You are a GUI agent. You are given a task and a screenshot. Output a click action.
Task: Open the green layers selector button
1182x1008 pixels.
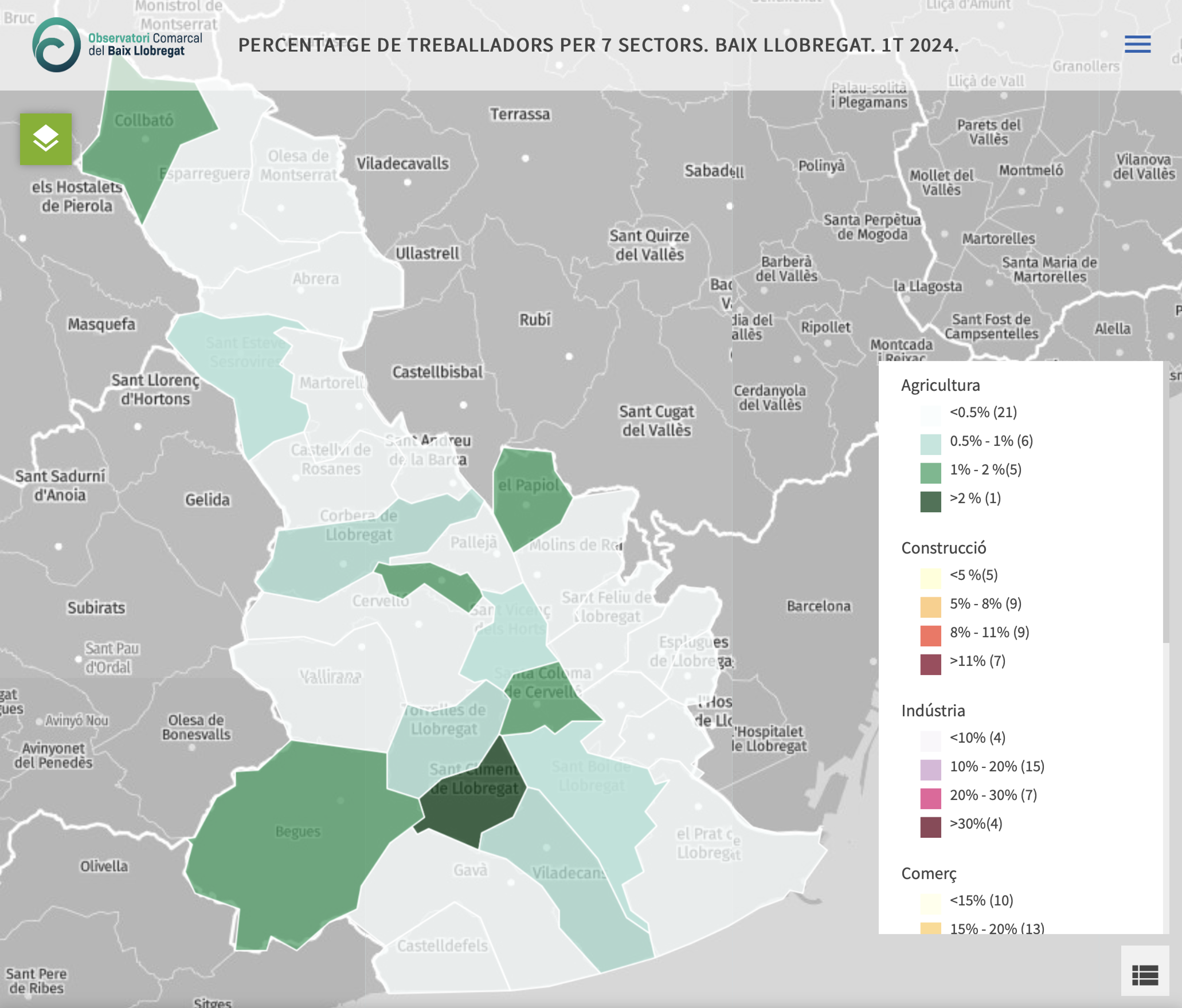pos(46,139)
